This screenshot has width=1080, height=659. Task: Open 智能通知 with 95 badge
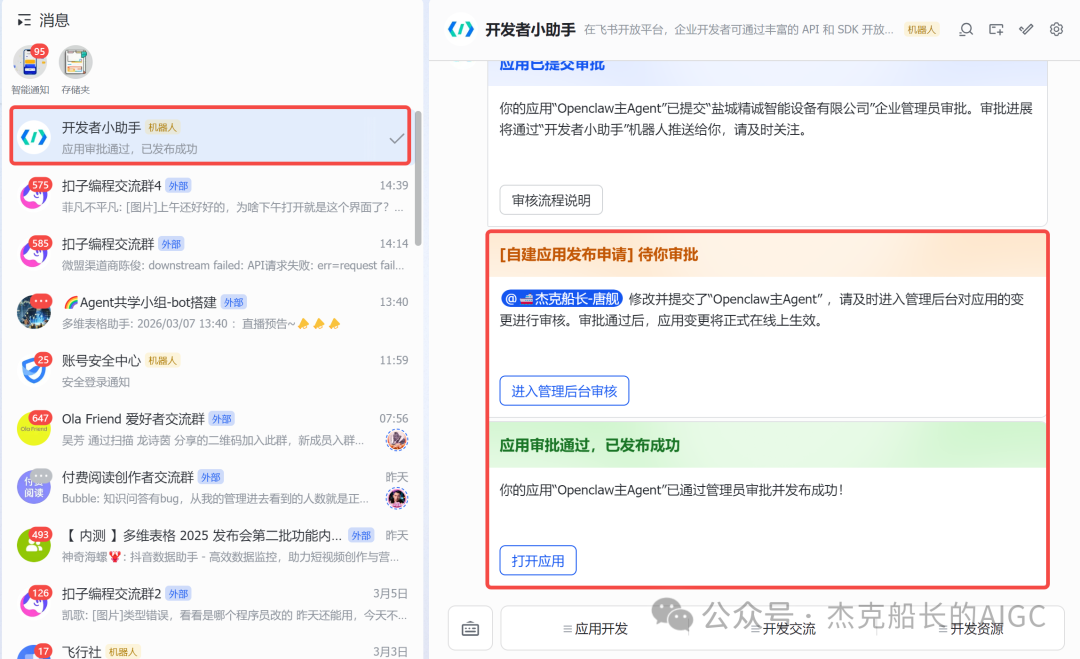(30, 63)
